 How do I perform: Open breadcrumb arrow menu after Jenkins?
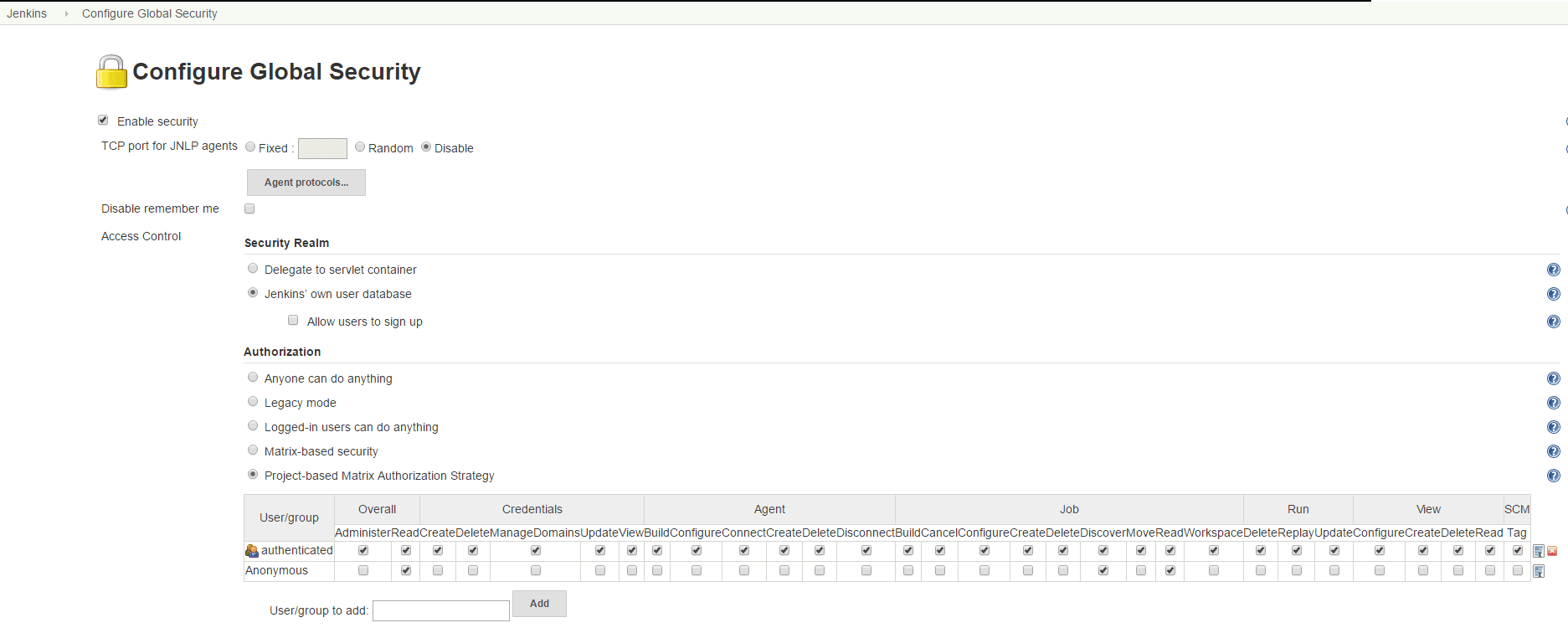click(66, 13)
